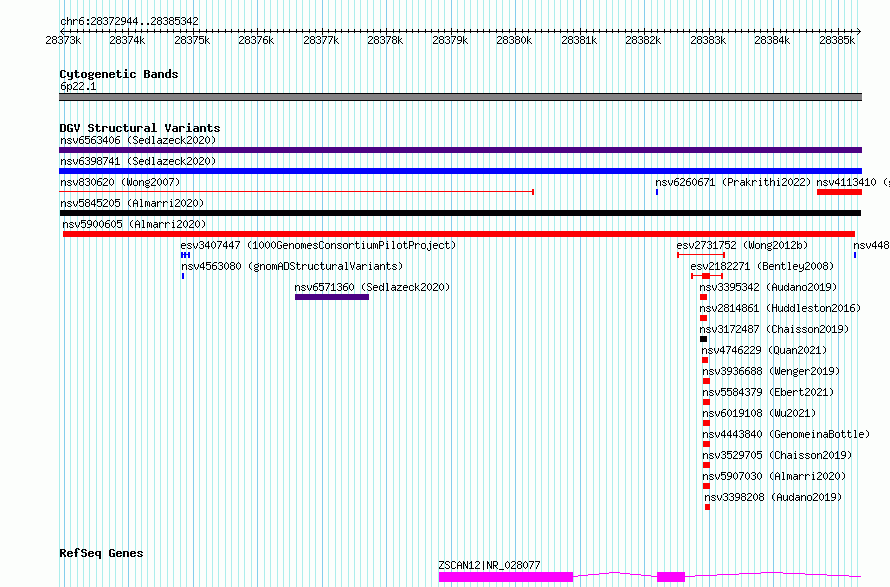Click the nsv6019108 (Wu2021) label
Viewport: 890px width, 587px height.
[759, 413]
